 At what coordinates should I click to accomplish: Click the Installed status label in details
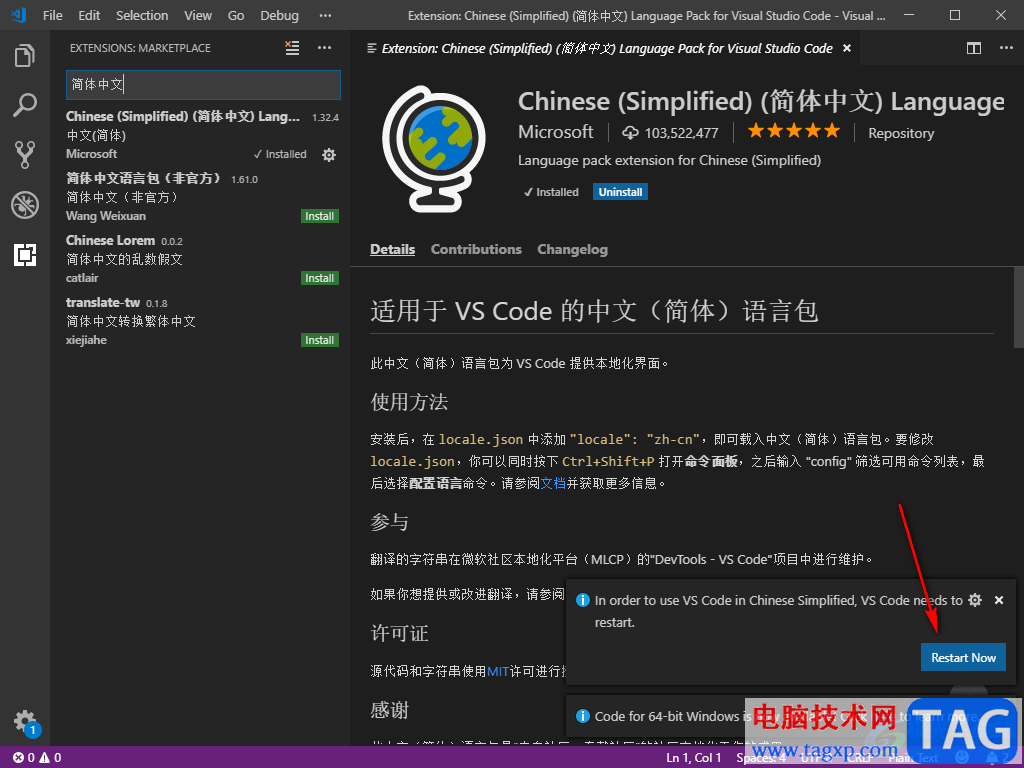[x=551, y=192]
